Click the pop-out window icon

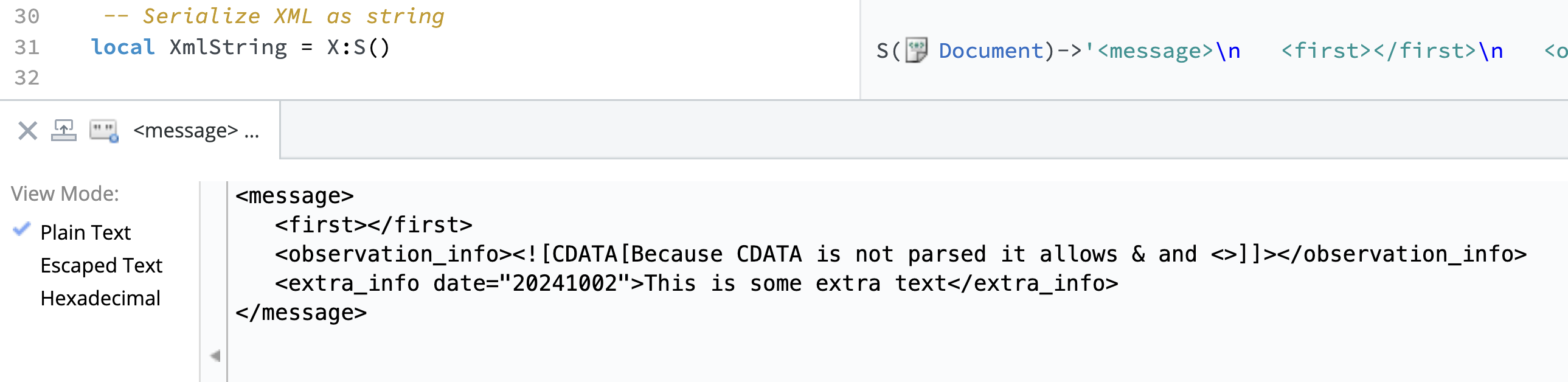(x=64, y=131)
